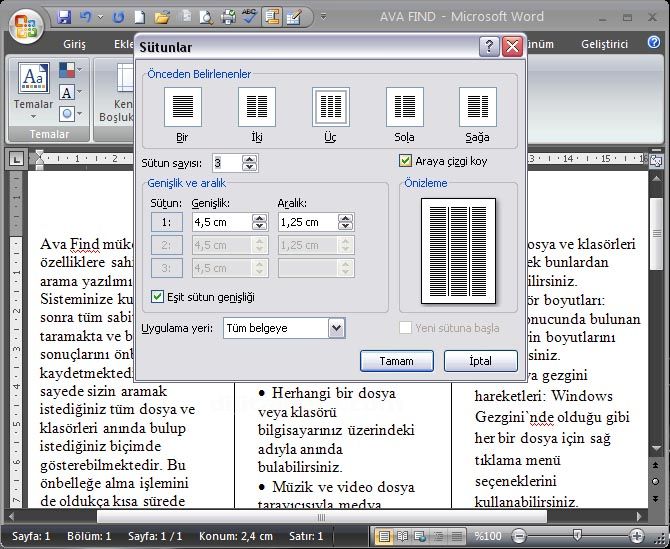The height and width of the screenshot is (549, 670).
Task: Expand the undo history dropdown arrow
Action: (100, 18)
